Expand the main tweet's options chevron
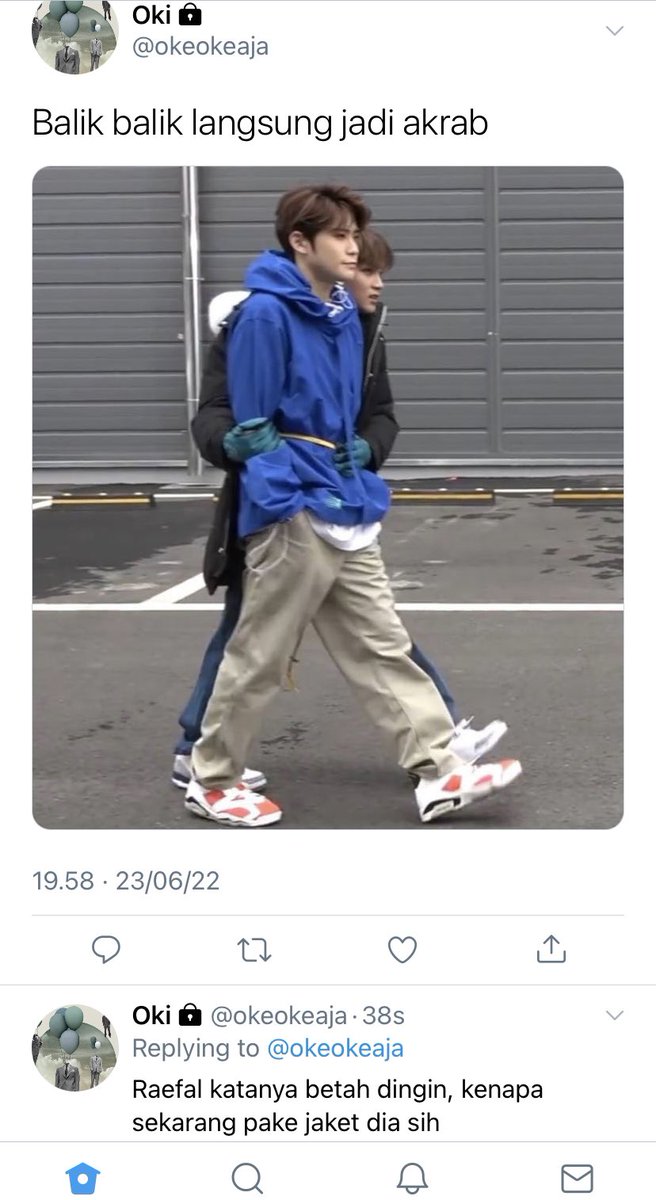656x1200 pixels. 615,30
